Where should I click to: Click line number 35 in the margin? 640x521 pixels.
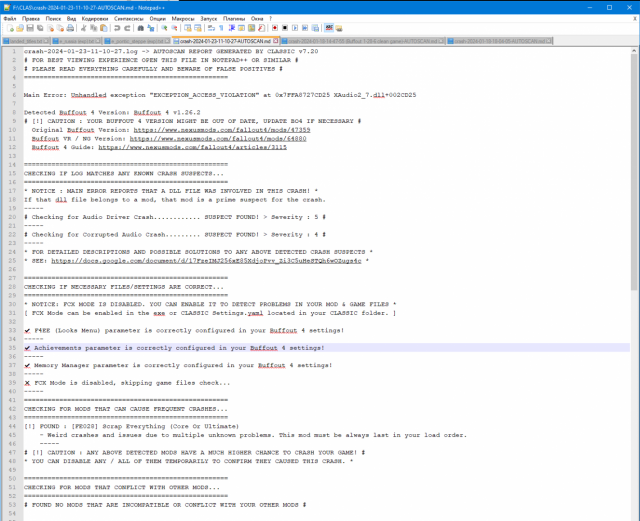tap(12, 348)
